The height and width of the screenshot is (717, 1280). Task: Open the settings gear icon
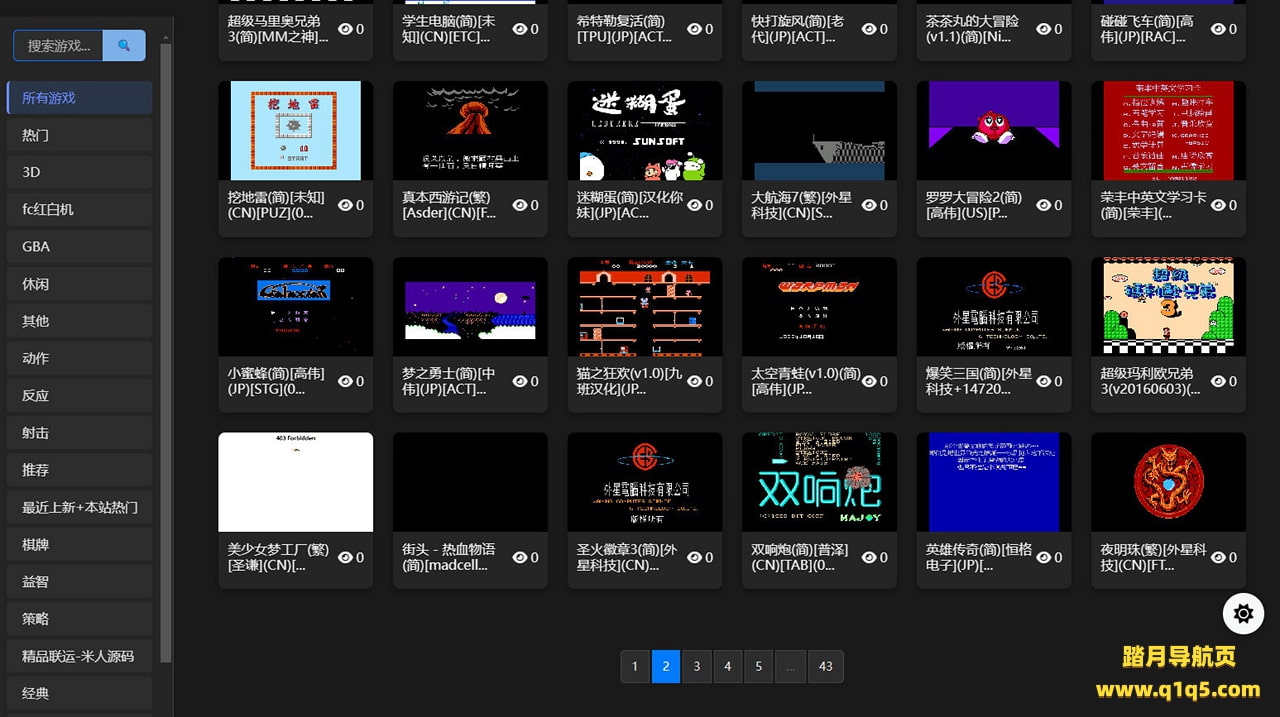pos(1243,613)
